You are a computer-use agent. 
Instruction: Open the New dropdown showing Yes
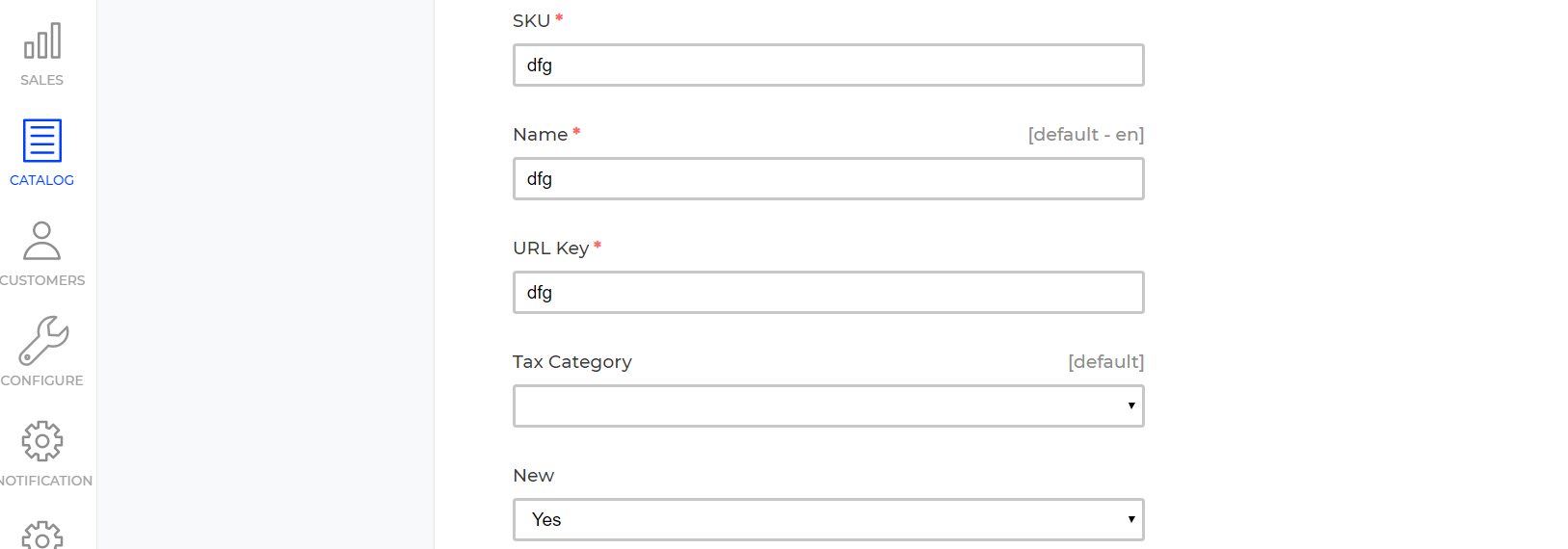pos(829,519)
